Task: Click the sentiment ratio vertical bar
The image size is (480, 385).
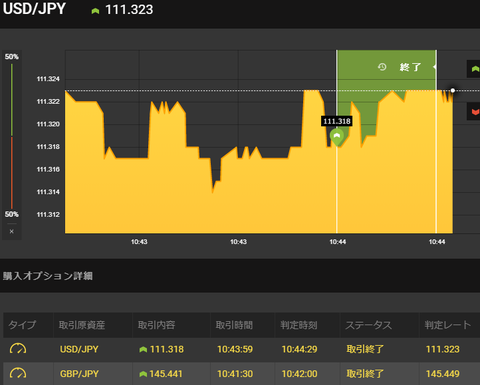Action: coord(12,136)
